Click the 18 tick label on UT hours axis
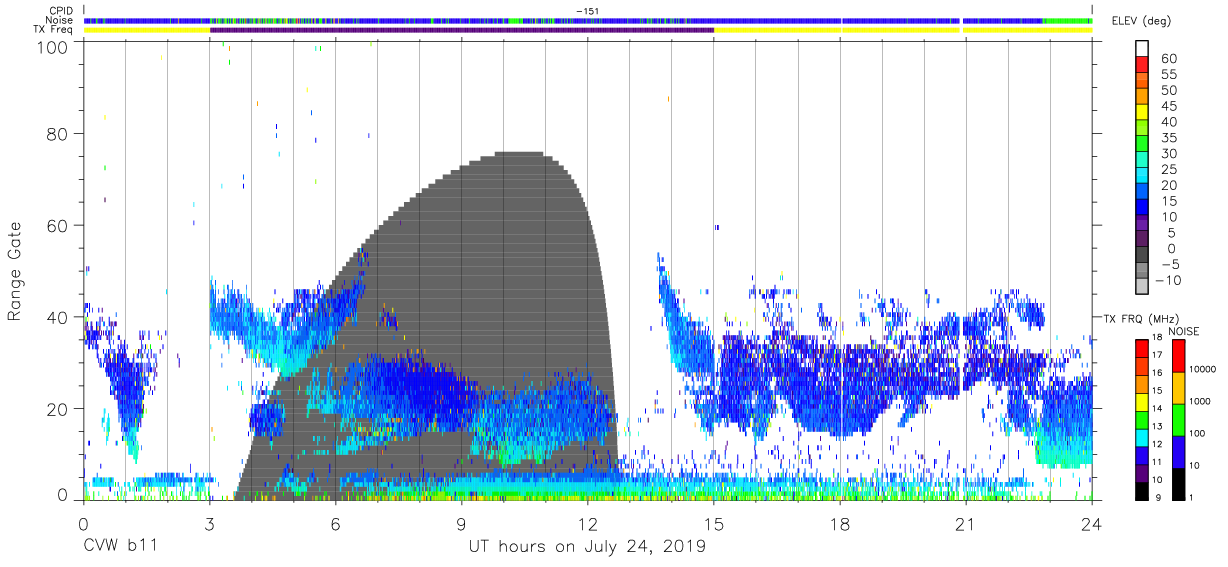The height and width of the screenshot is (567, 1228). (840, 523)
